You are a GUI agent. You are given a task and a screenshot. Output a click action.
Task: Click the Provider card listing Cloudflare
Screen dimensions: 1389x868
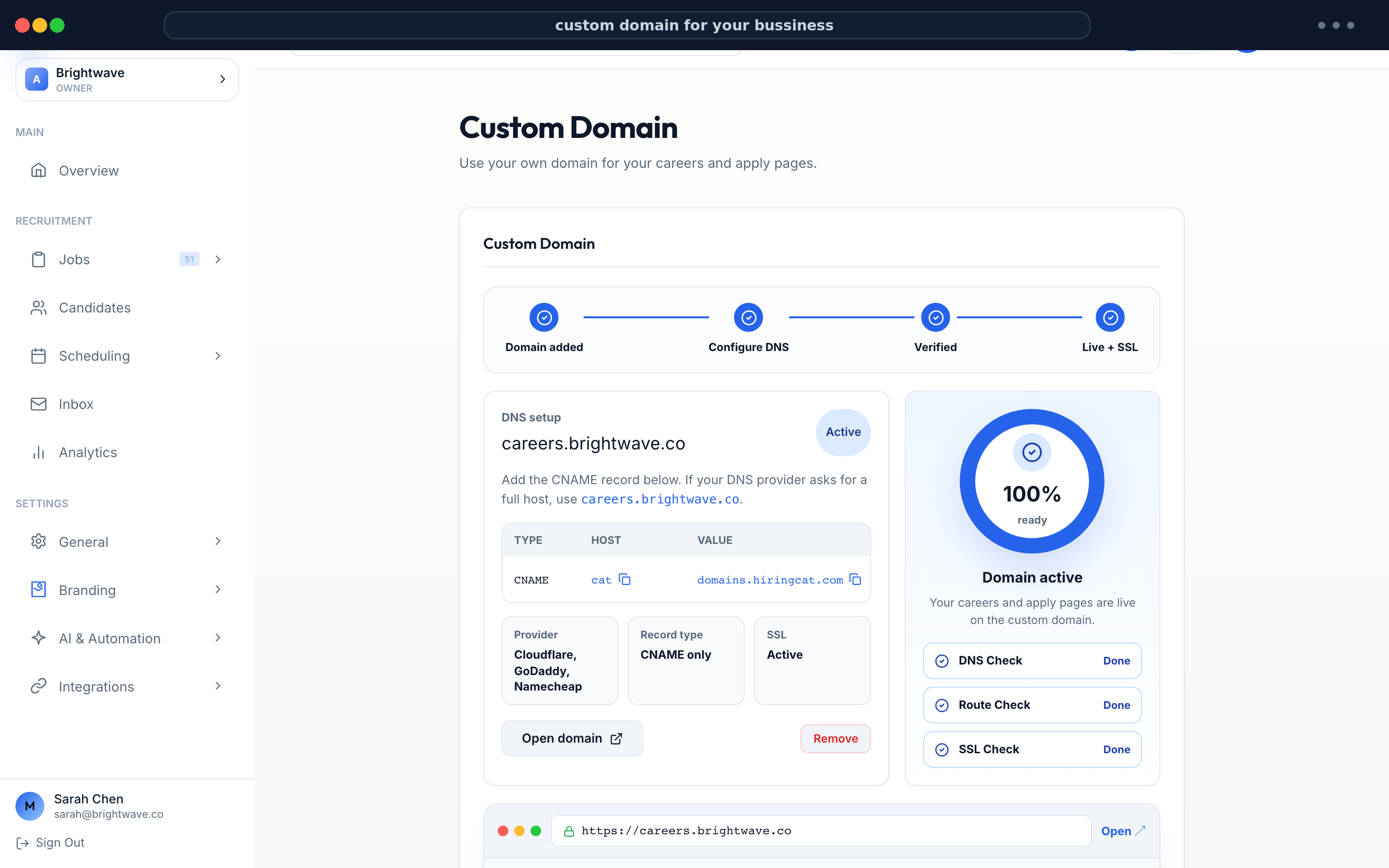pyautogui.click(x=559, y=661)
